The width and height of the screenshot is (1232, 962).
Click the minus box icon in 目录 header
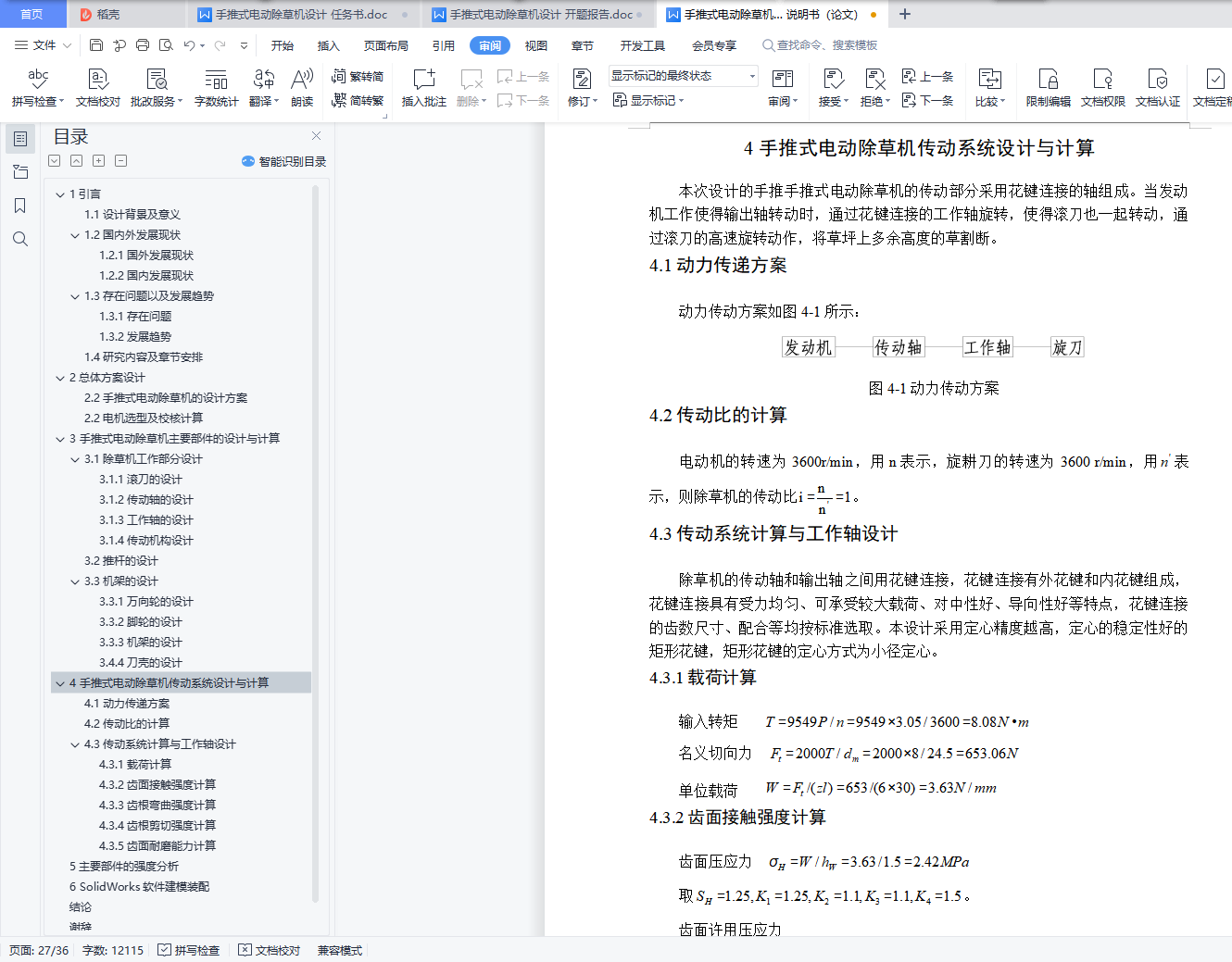point(120,161)
